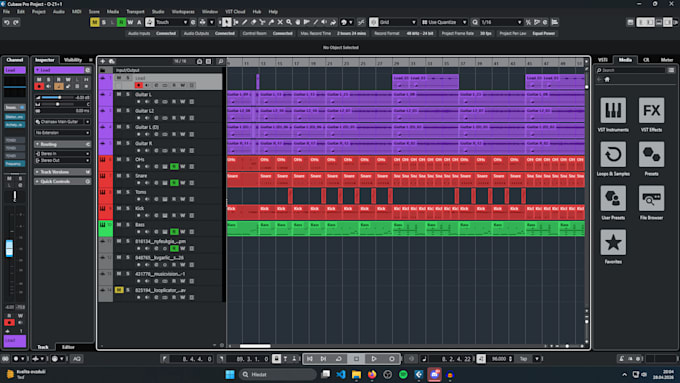Viewport: 680px width, 383px height.
Task: Click the horizontal timeline scrollbar
Action: tap(255, 346)
